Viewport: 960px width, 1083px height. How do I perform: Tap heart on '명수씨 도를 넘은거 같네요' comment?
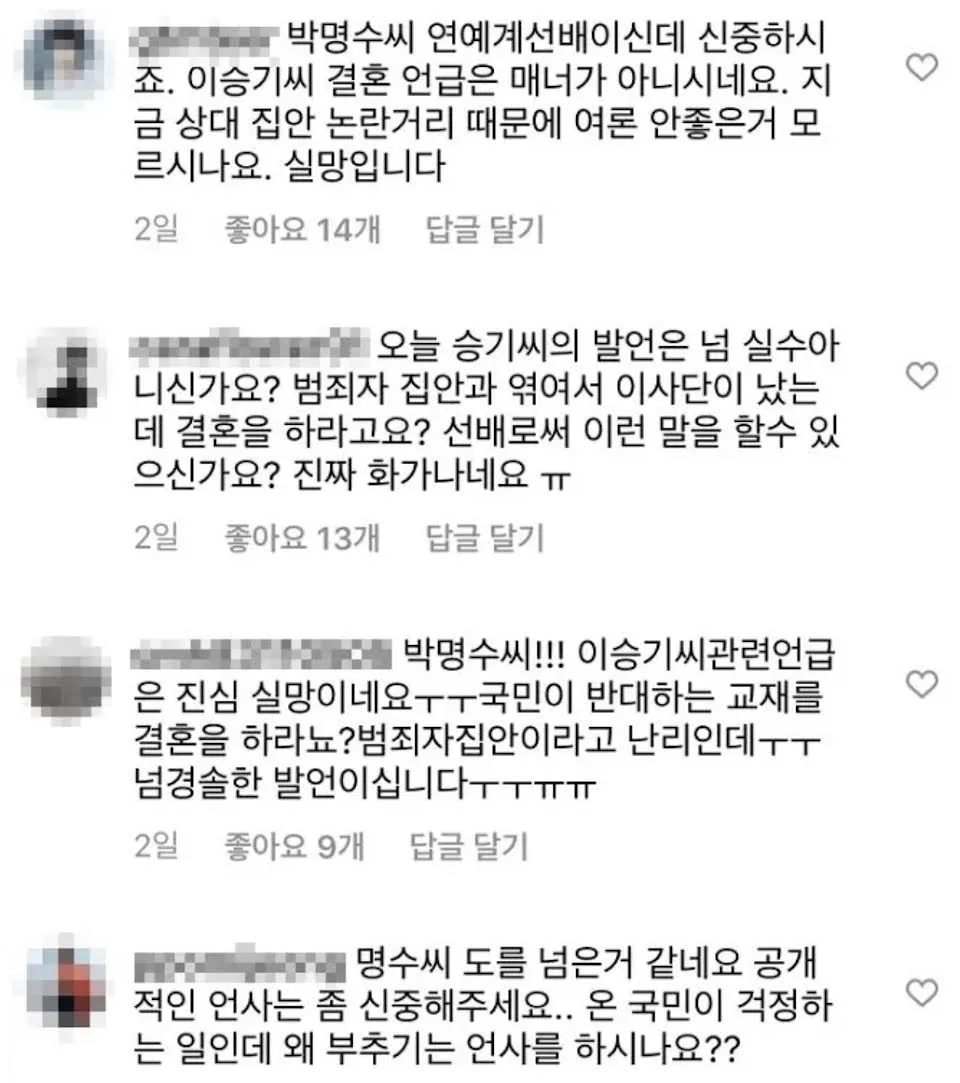coord(922,993)
